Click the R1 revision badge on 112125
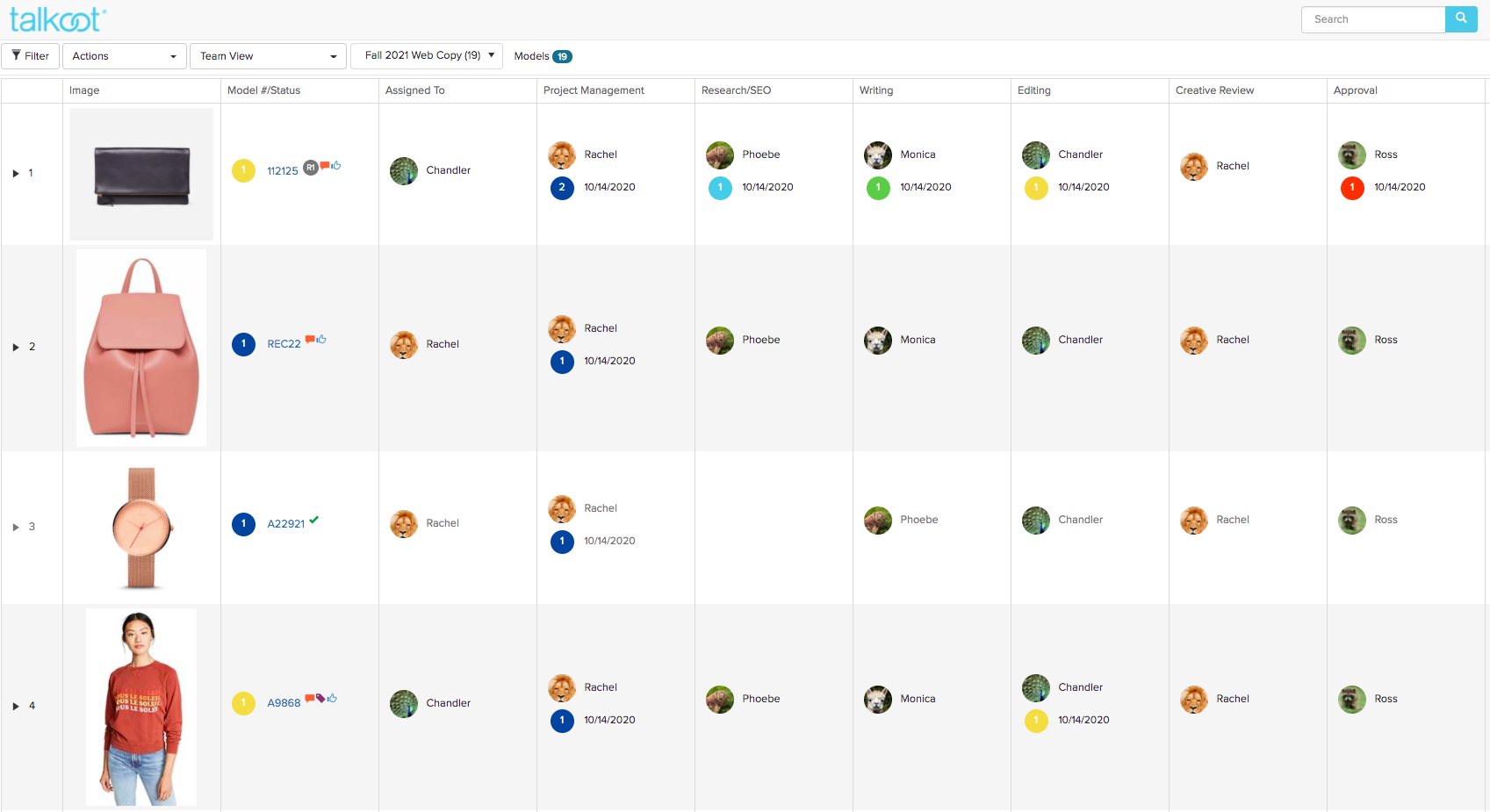Viewport: 1490px width, 812px height. pyautogui.click(x=310, y=167)
